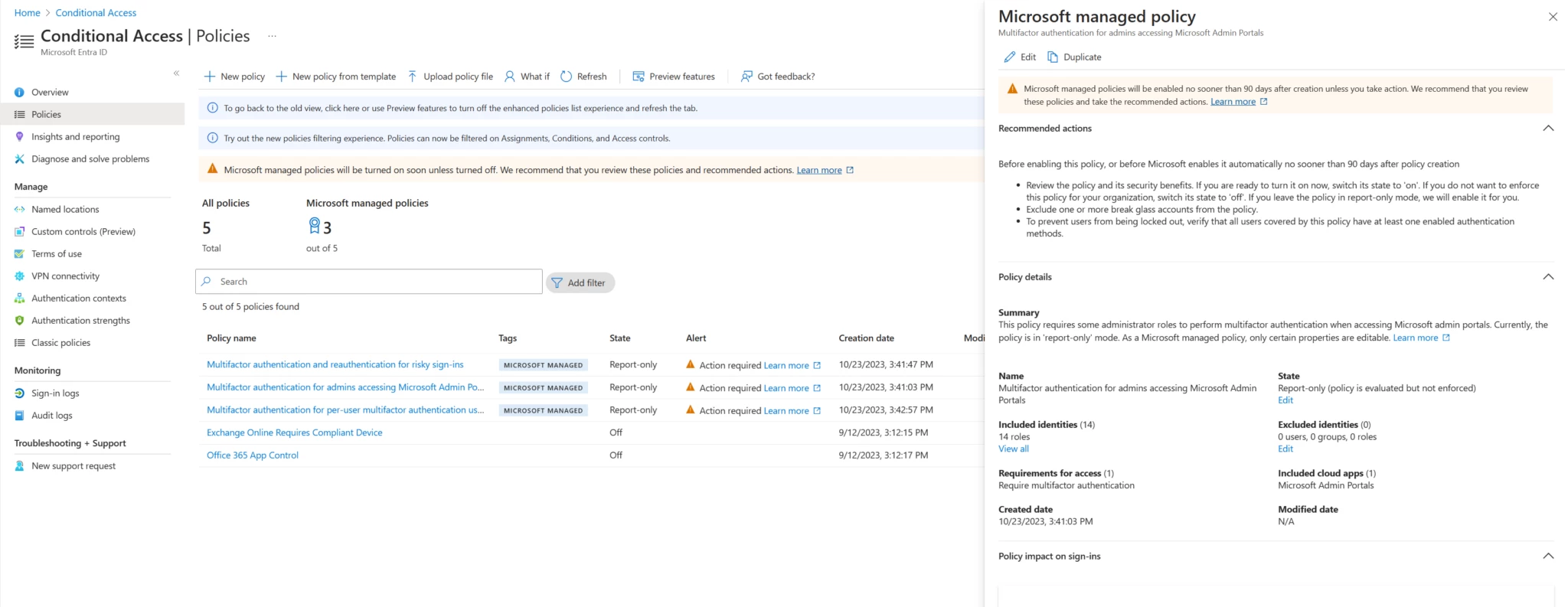Open Authentication strengths page
The width and height of the screenshot is (1568, 607).
[80, 321]
